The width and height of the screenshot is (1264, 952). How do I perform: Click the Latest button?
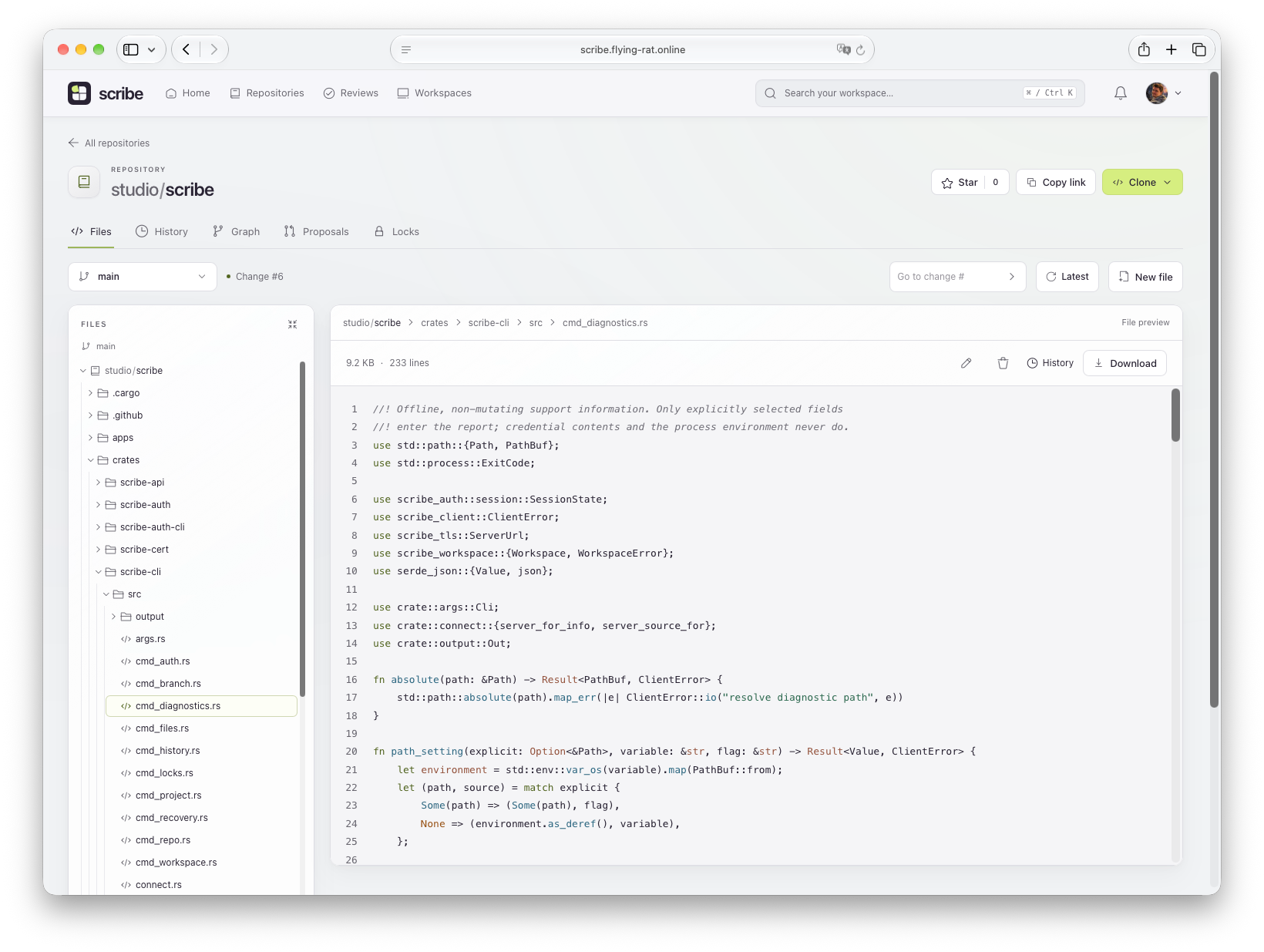point(1067,277)
